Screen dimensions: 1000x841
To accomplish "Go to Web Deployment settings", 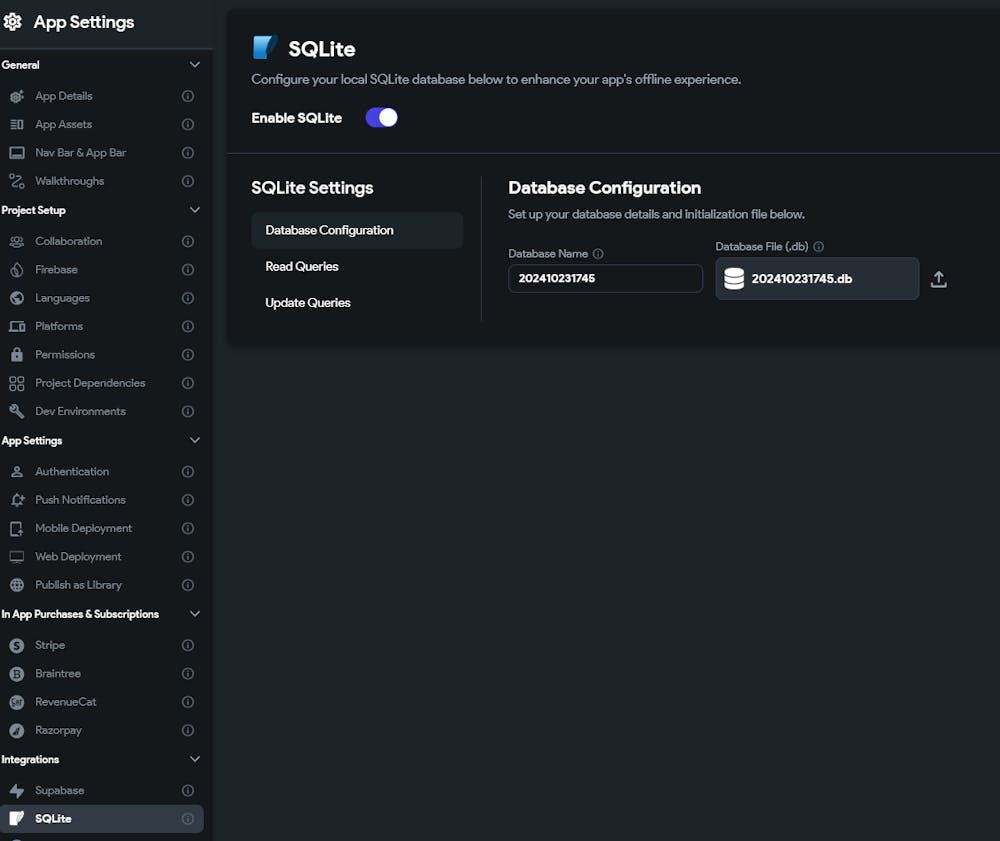I will (x=78, y=557).
